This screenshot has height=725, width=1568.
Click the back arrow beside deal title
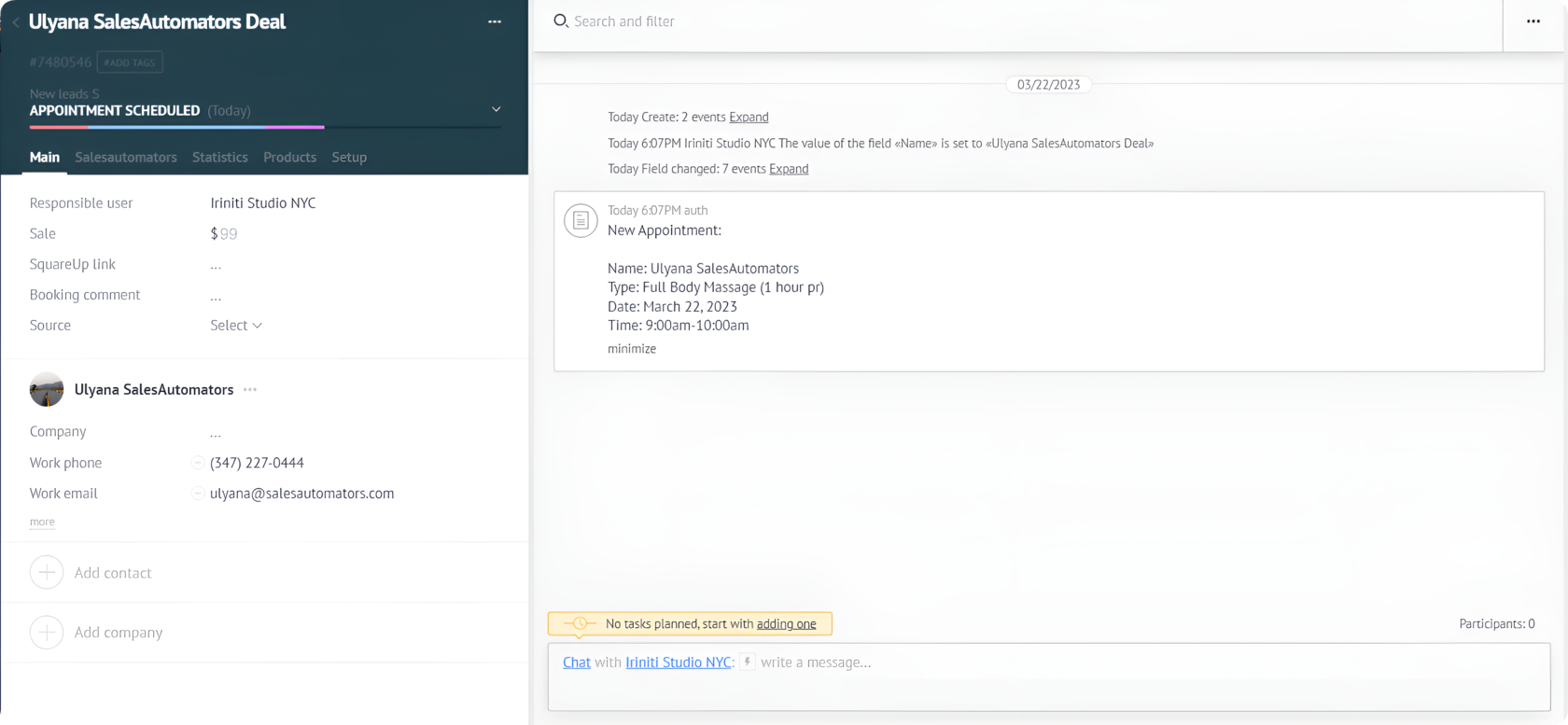coord(15,22)
